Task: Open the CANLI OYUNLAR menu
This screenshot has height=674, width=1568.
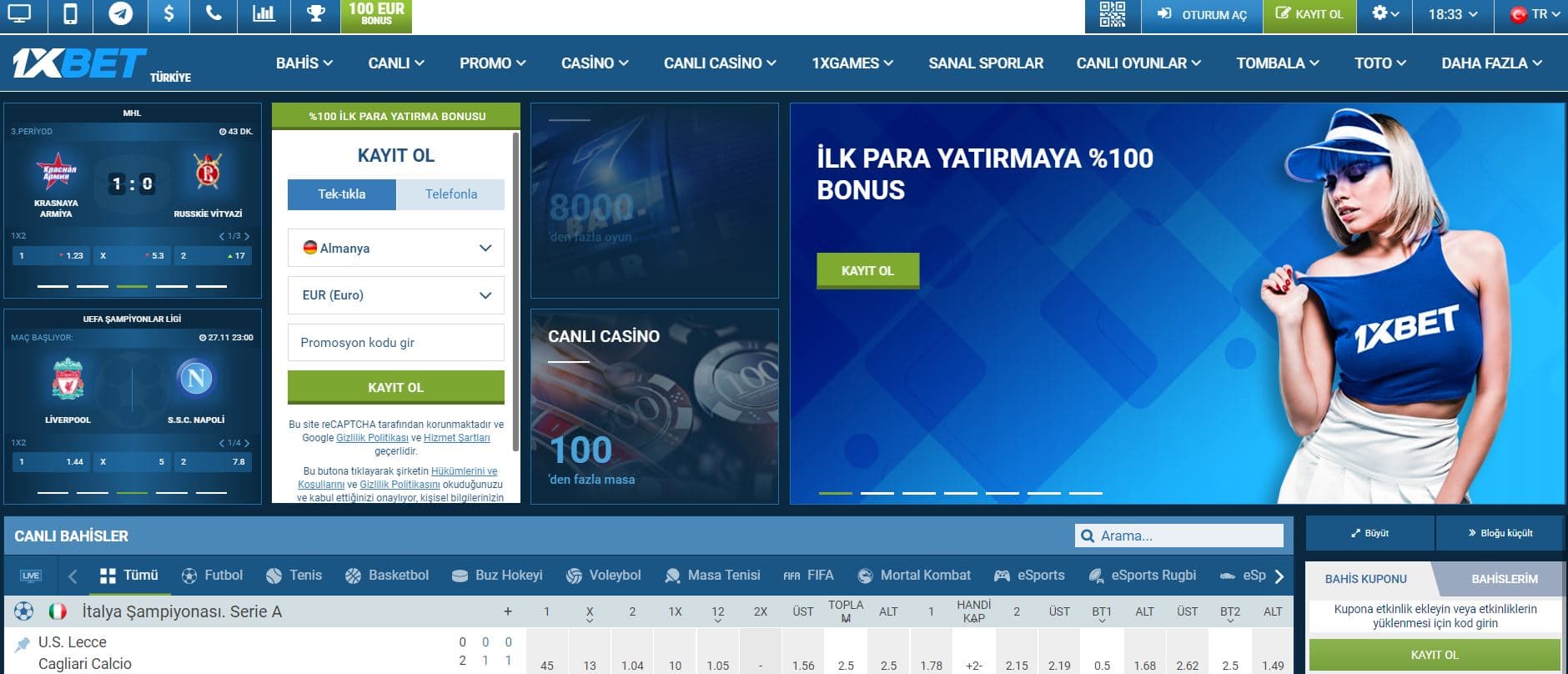Action: pyautogui.click(x=1138, y=63)
